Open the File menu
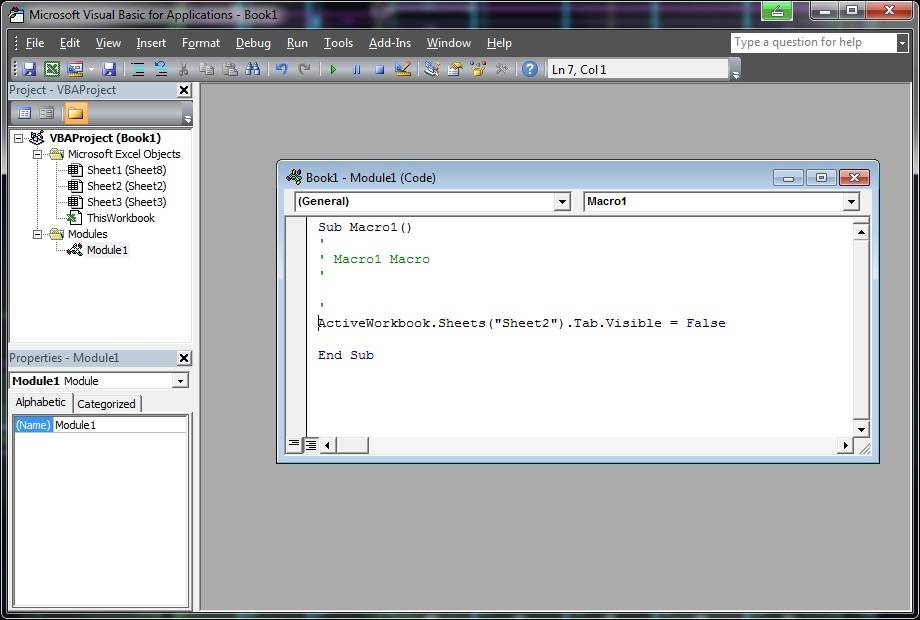The image size is (920, 620). tap(35, 43)
